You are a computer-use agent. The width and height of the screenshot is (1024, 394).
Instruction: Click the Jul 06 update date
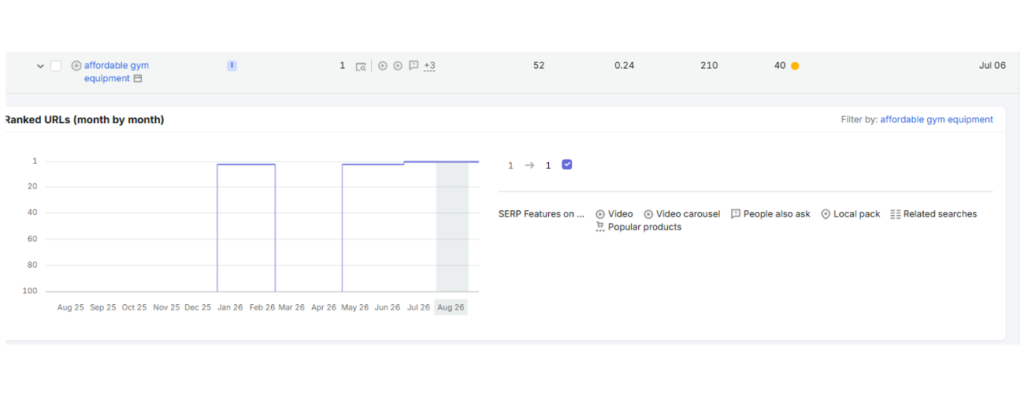pyautogui.click(x=993, y=65)
